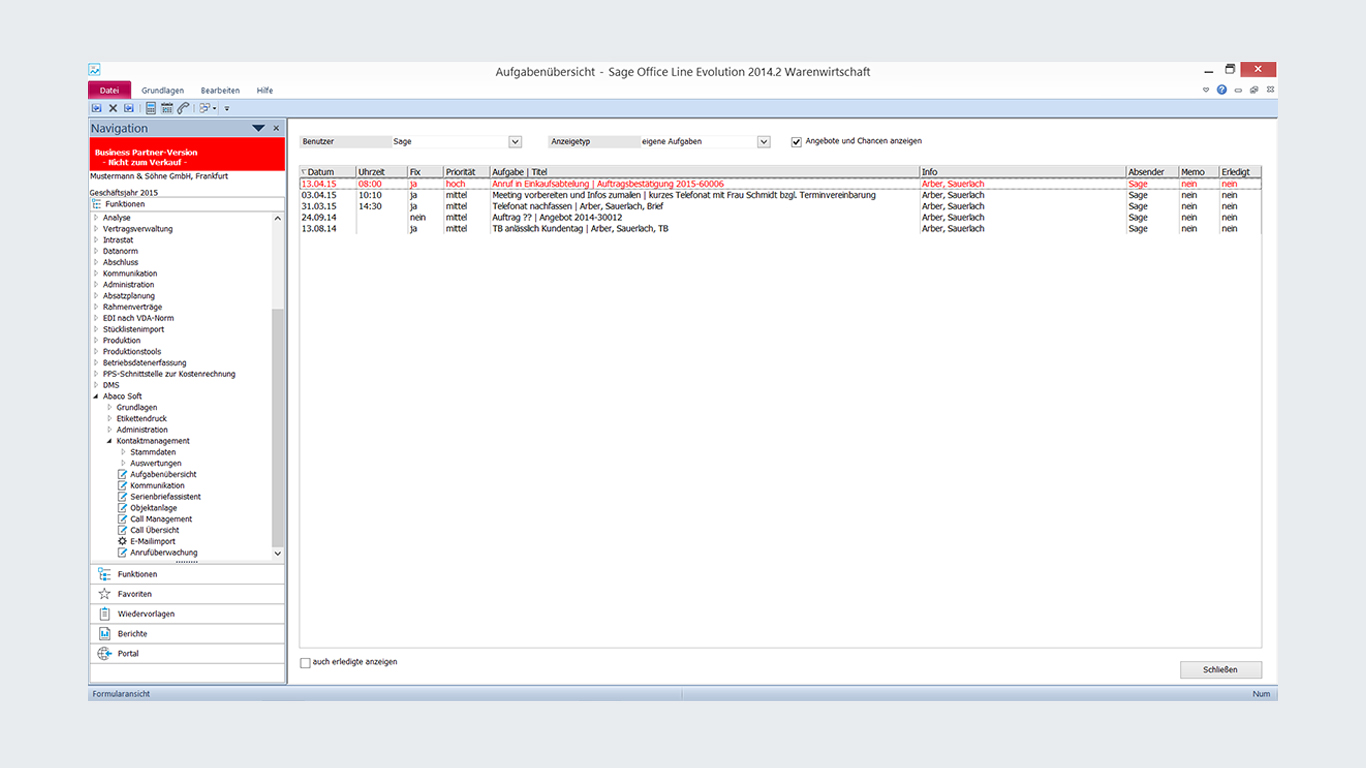
Task: Expand the Stammdaten tree node
Action: tap(123, 452)
